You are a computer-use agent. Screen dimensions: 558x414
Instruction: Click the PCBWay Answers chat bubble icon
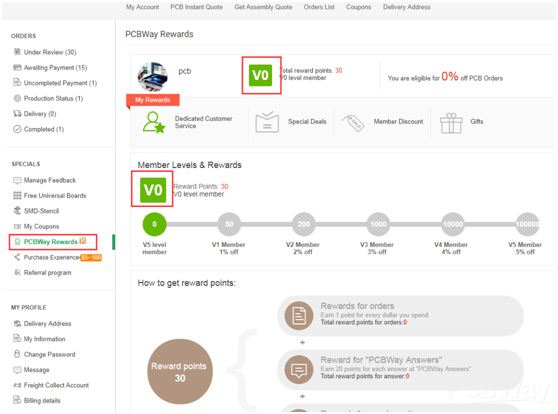(x=299, y=370)
